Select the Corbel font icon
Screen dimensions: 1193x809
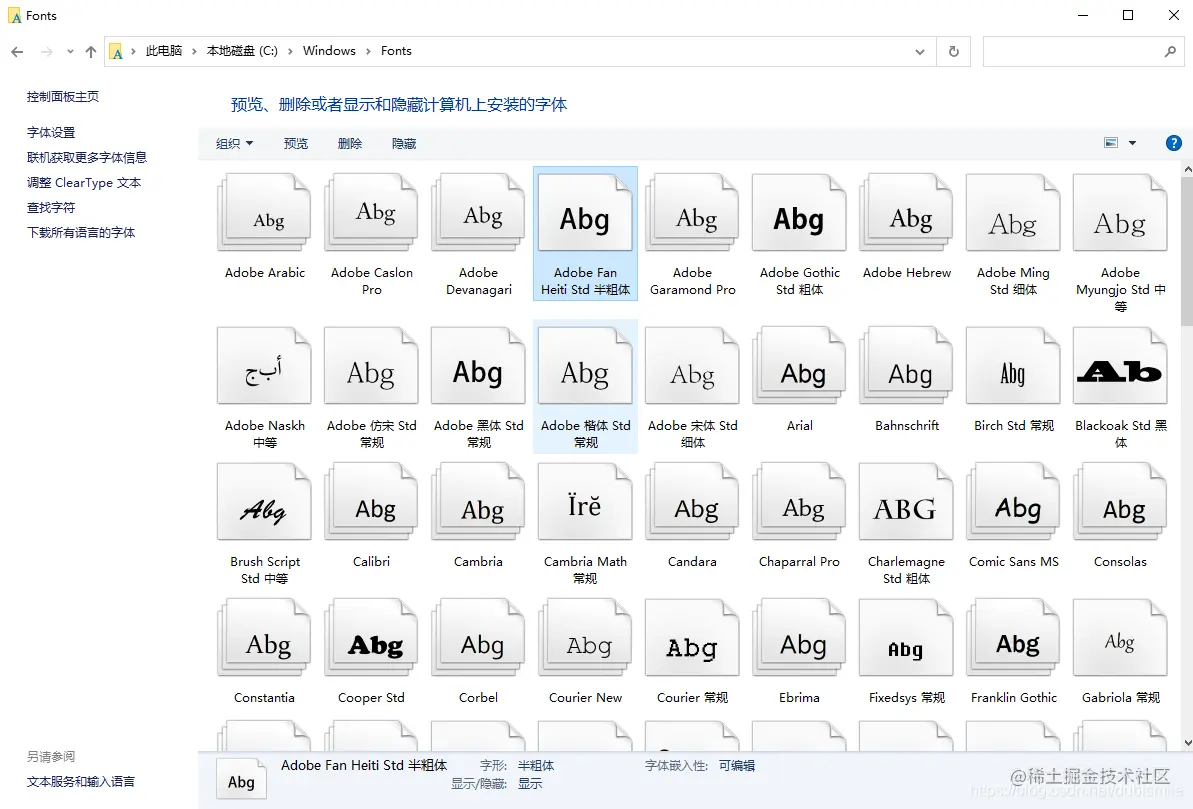[479, 639]
